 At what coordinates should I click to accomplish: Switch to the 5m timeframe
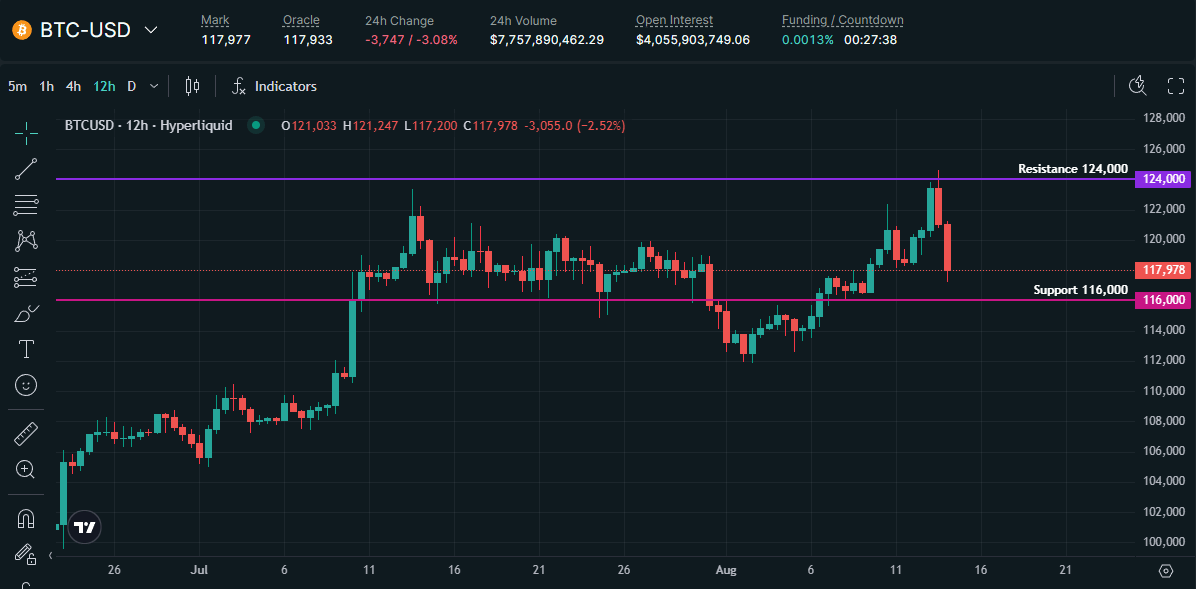coord(18,86)
